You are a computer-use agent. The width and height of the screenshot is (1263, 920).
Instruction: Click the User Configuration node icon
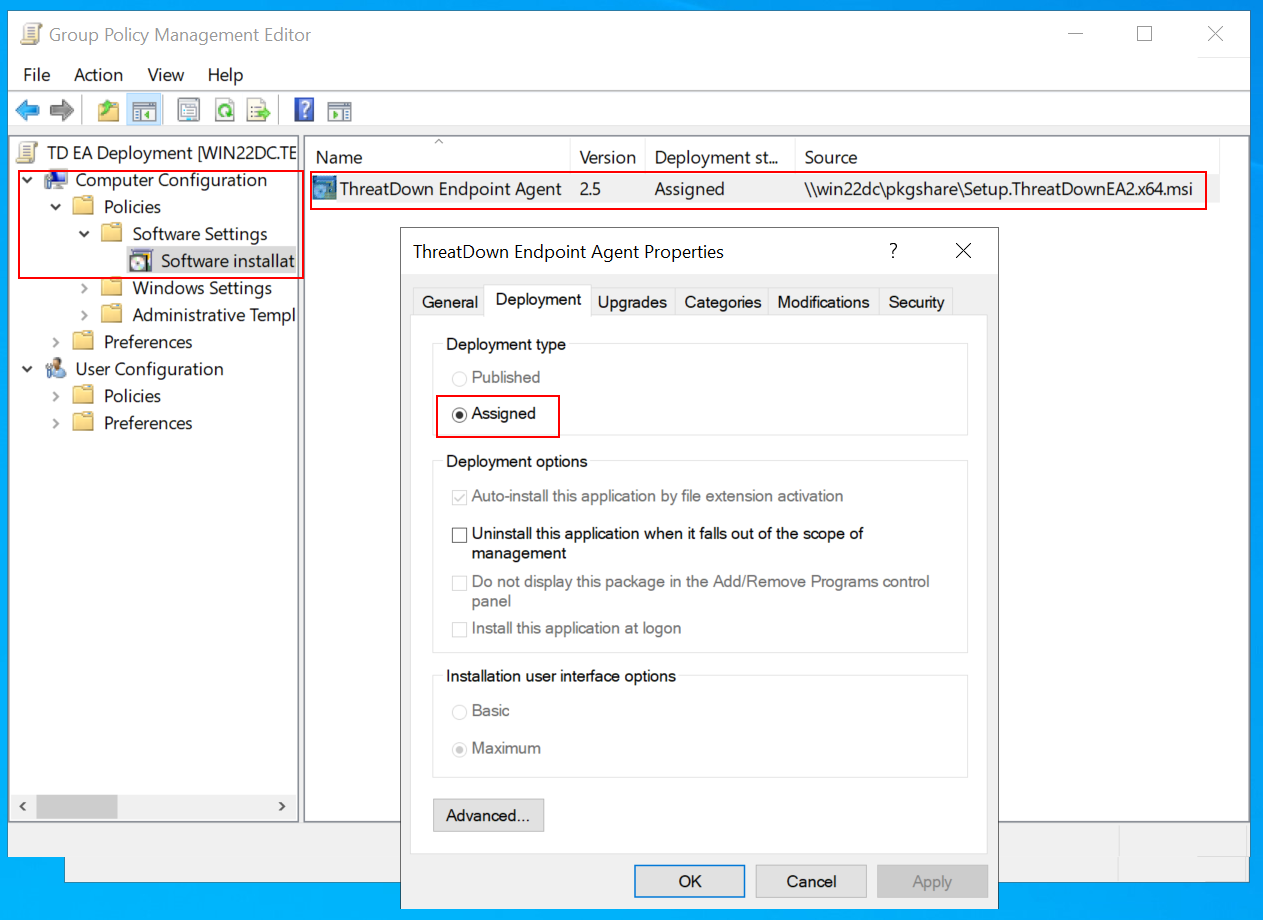(x=57, y=369)
